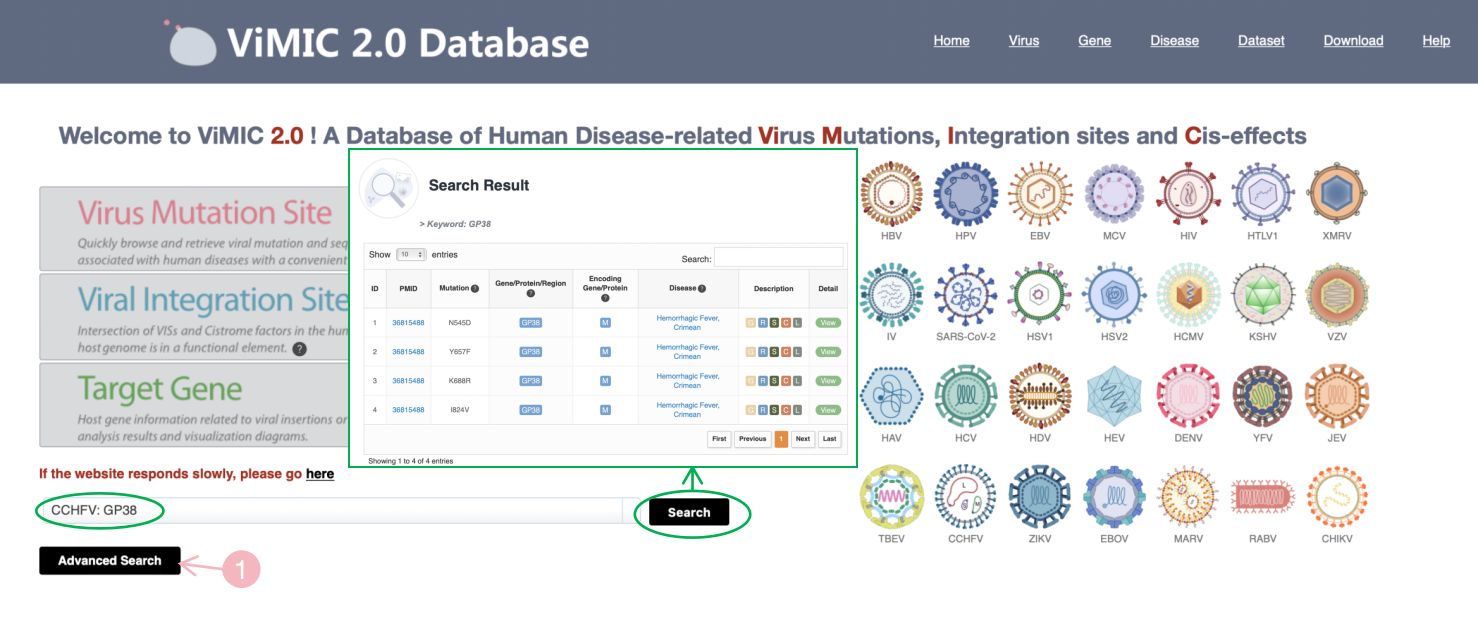1478x618 pixels.
Task: Open the RABV virus icon
Action: pyautogui.click(x=1262, y=497)
